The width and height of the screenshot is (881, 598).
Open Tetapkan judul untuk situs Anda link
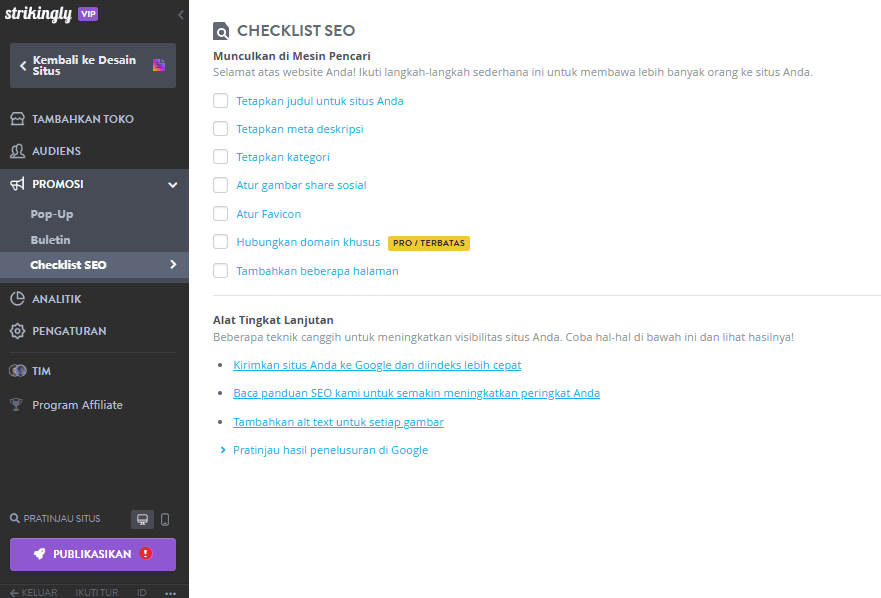[320, 101]
